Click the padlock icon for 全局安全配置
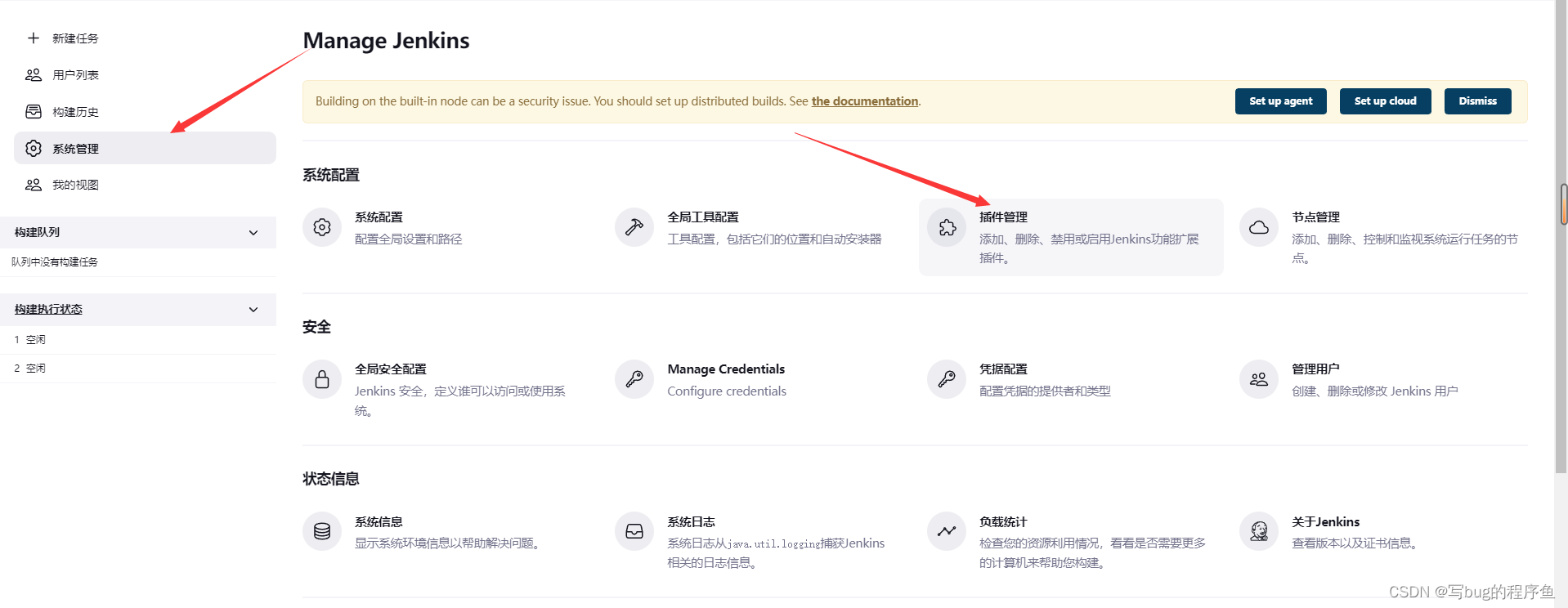This screenshot has width=1568, height=608. click(x=322, y=379)
